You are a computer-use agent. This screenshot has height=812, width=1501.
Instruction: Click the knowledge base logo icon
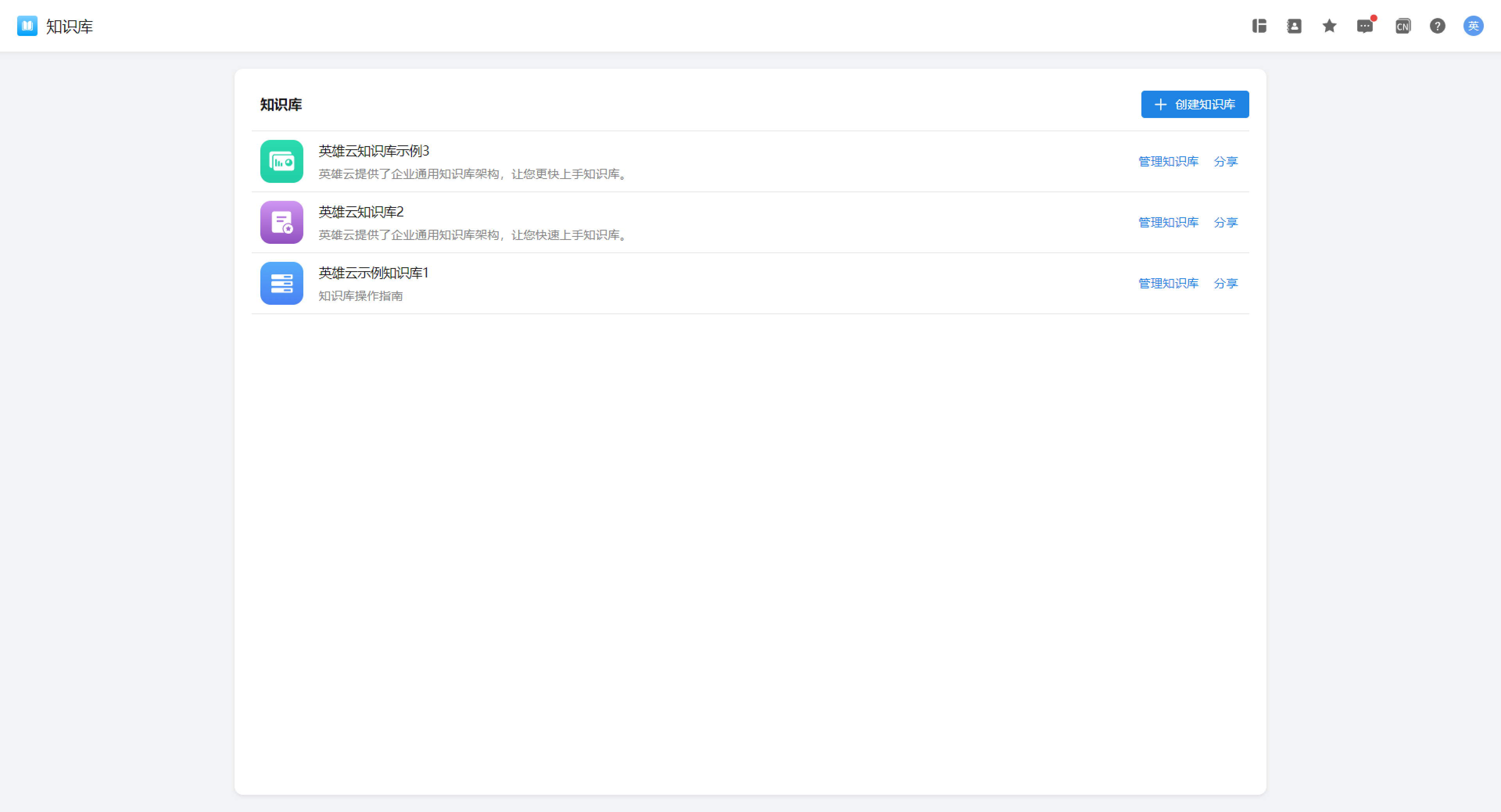point(27,26)
